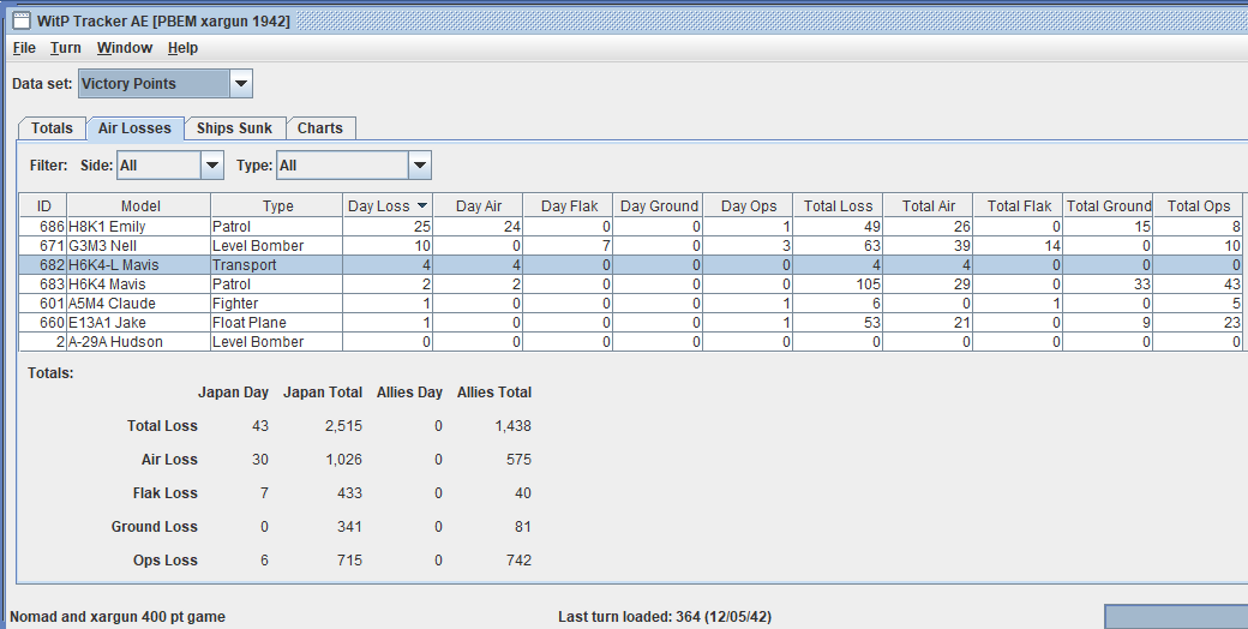Click the window icon in title bar

(x=21, y=20)
